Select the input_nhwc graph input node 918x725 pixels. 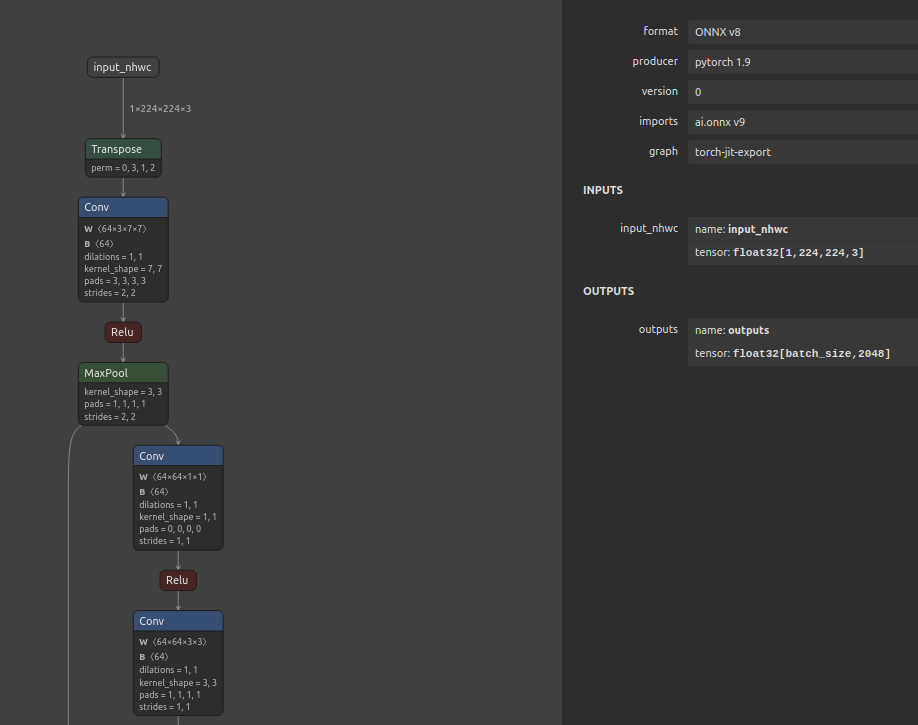[123, 67]
